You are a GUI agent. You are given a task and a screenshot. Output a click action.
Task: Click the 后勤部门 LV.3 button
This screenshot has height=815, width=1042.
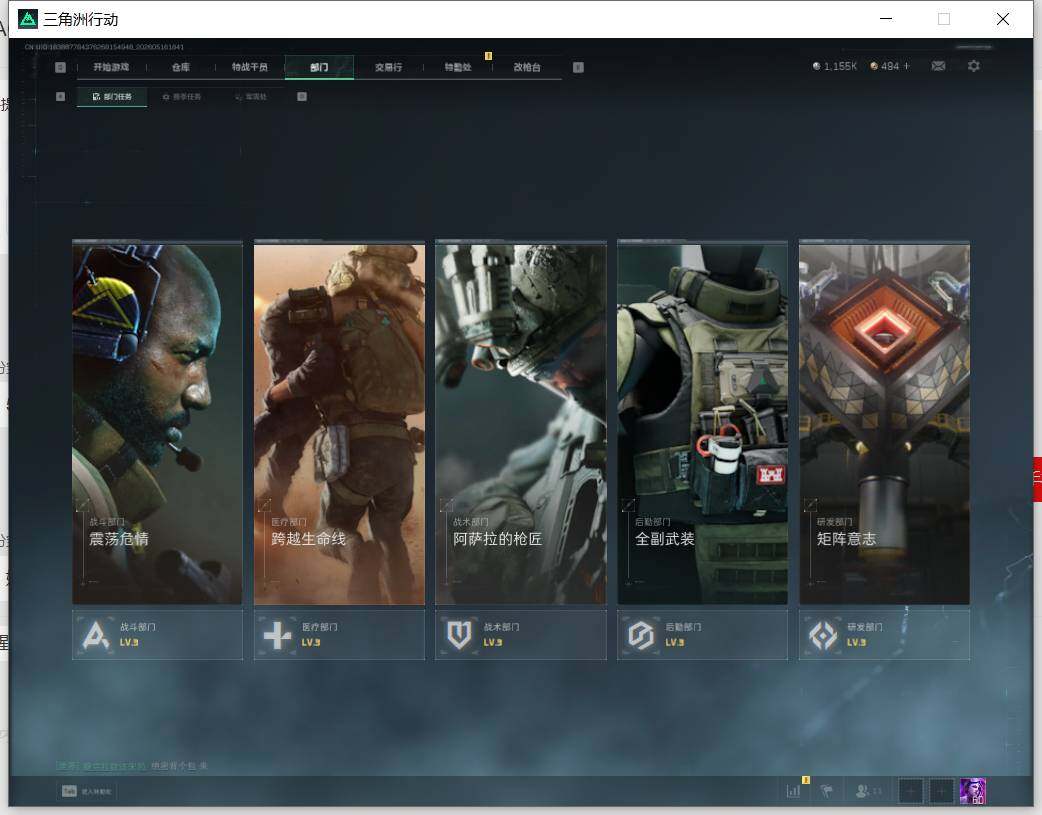pyautogui.click(x=702, y=635)
